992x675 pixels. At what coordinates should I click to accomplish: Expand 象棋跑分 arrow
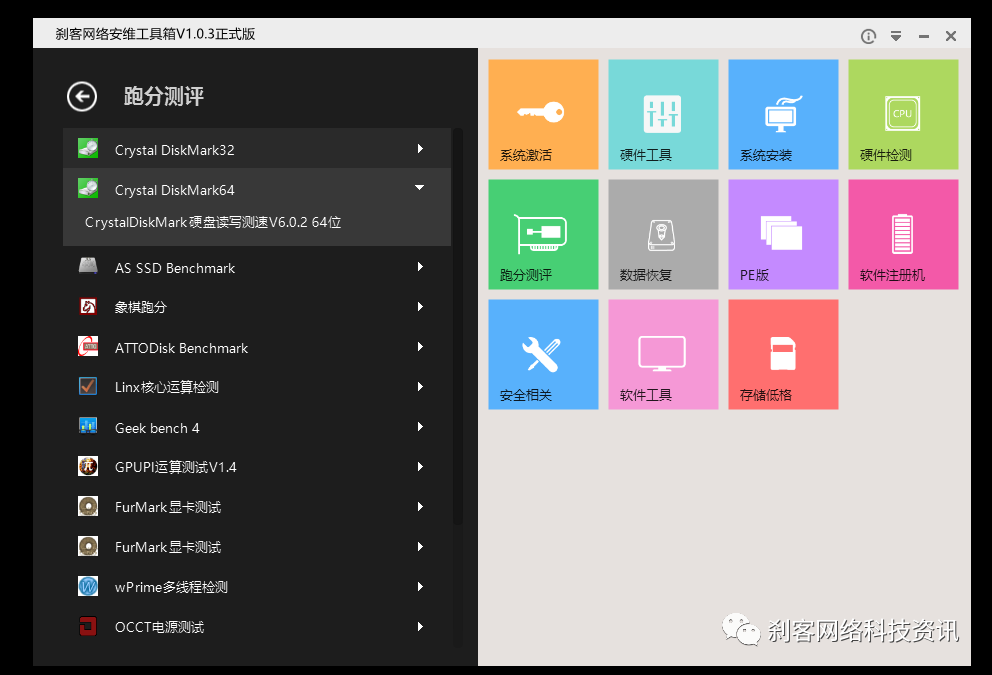(420, 306)
